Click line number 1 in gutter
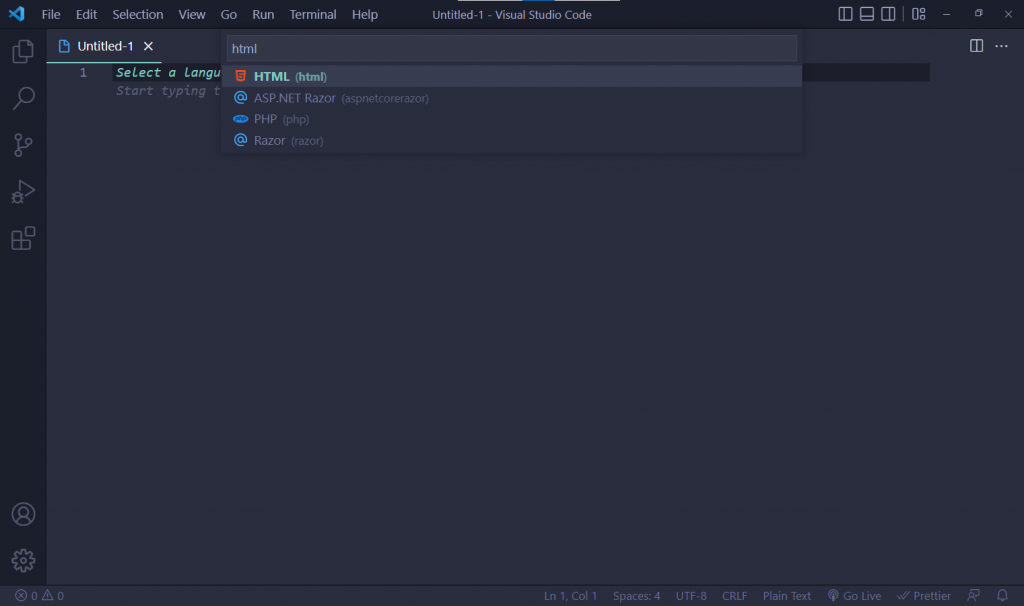1024x606 pixels. (83, 72)
